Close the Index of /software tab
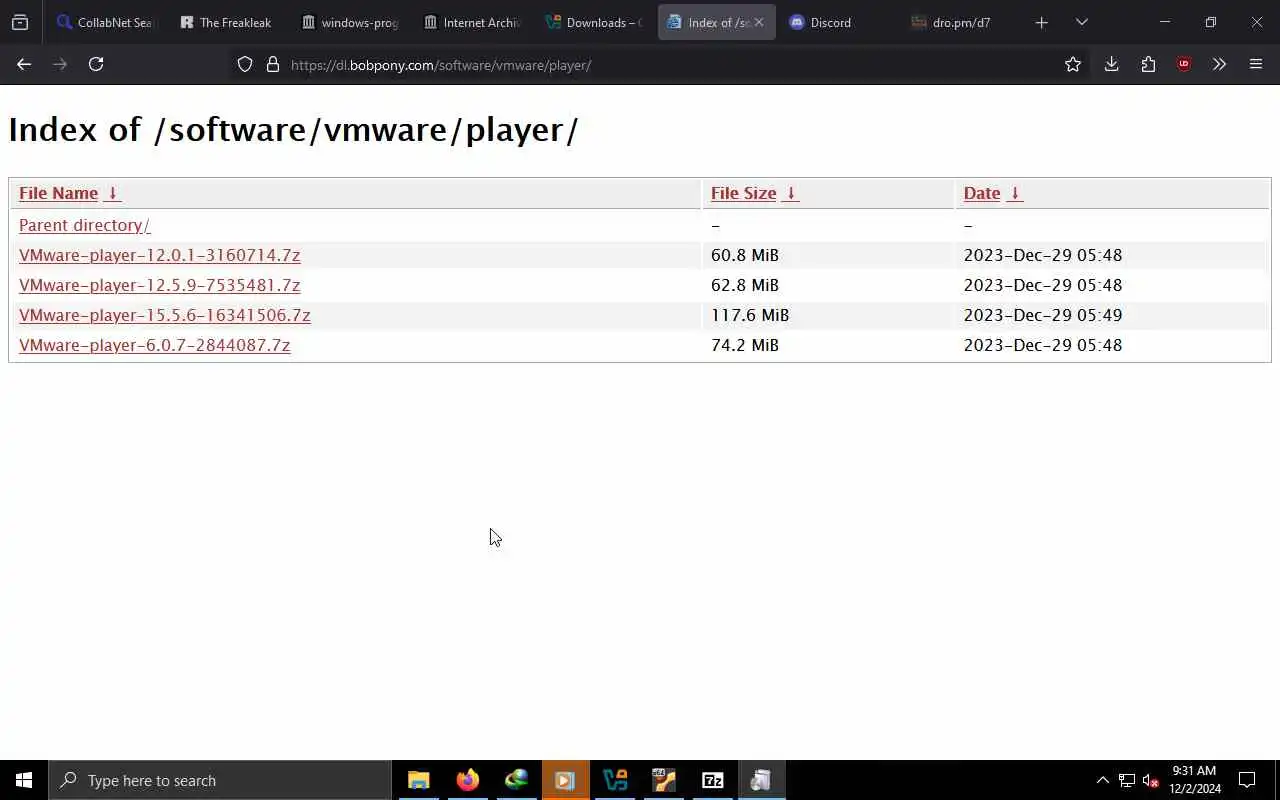 point(759,22)
